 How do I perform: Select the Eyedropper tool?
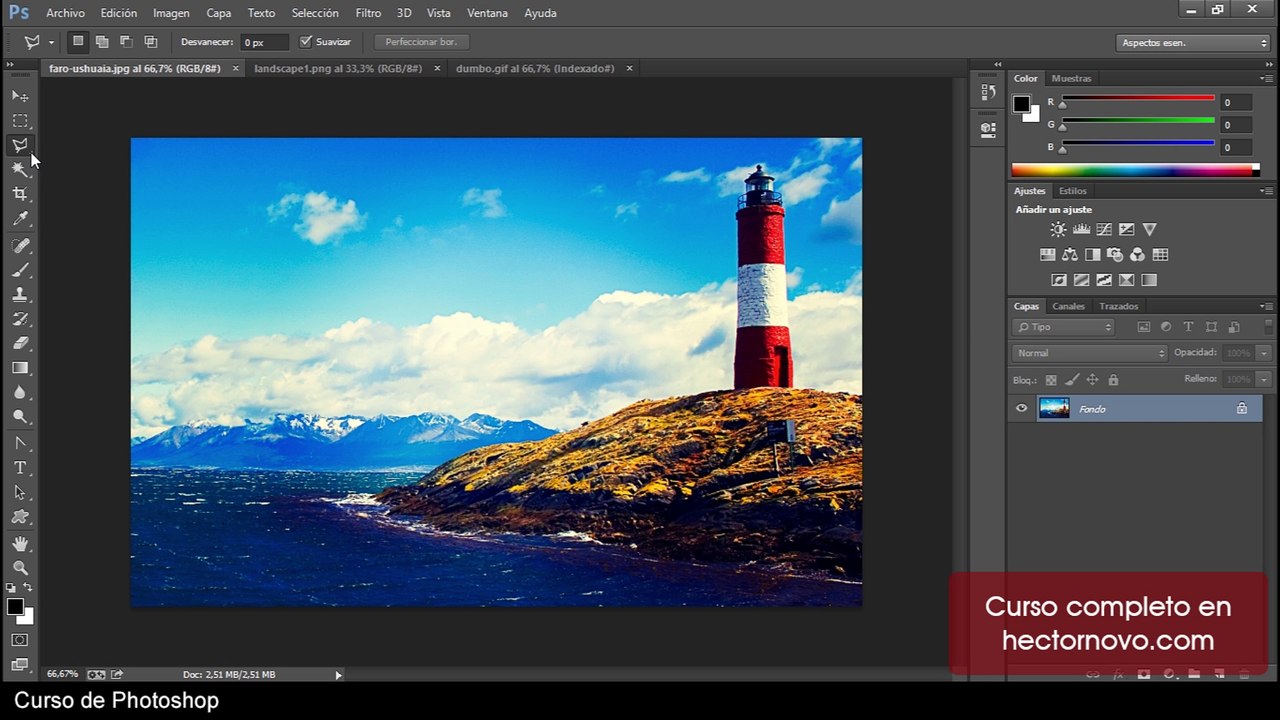(x=20, y=219)
